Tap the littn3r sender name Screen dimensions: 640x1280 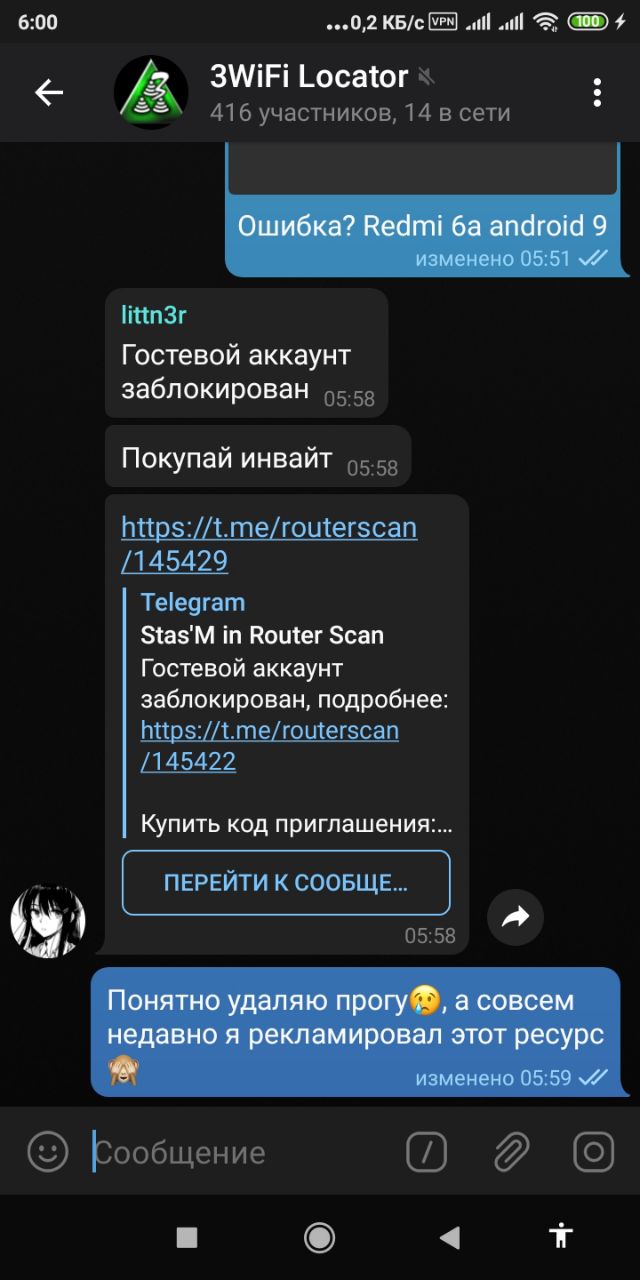pyautogui.click(x=154, y=315)
